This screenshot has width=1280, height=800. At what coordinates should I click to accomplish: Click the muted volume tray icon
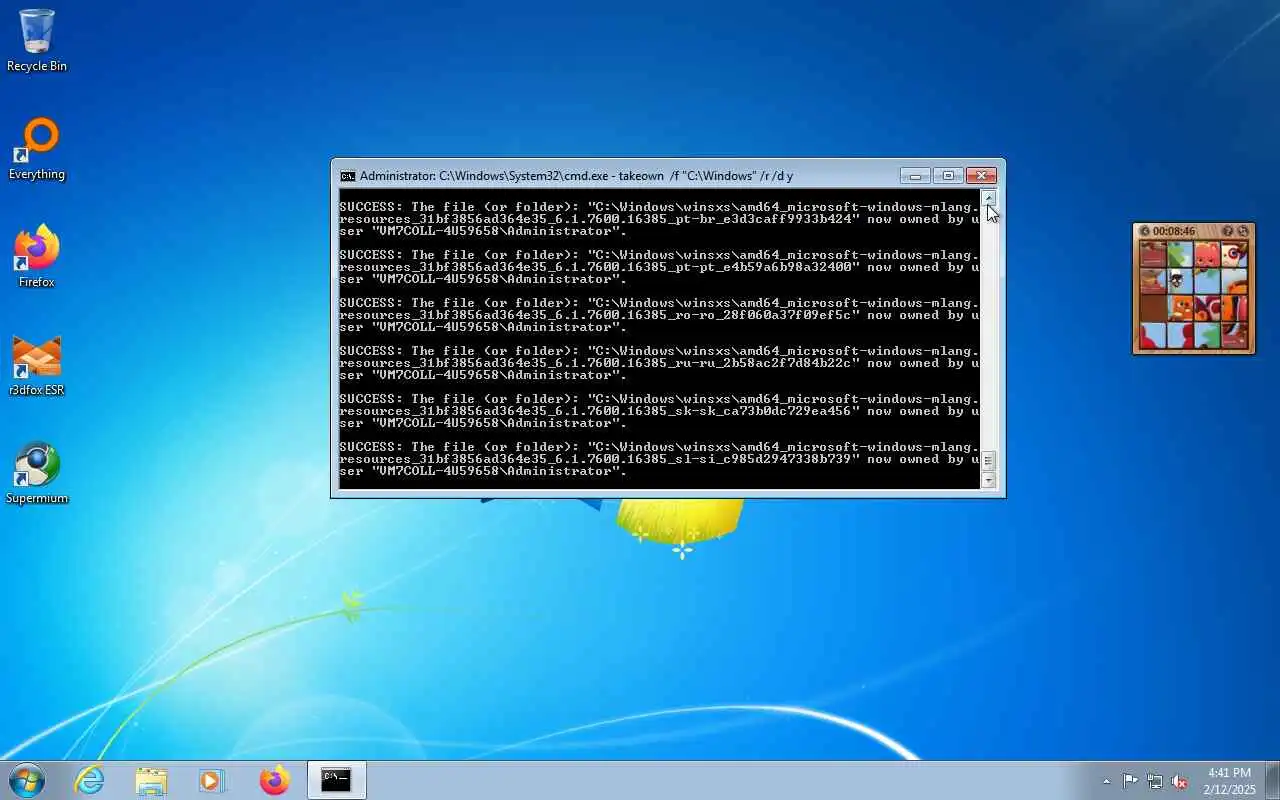coord(1180,781)
